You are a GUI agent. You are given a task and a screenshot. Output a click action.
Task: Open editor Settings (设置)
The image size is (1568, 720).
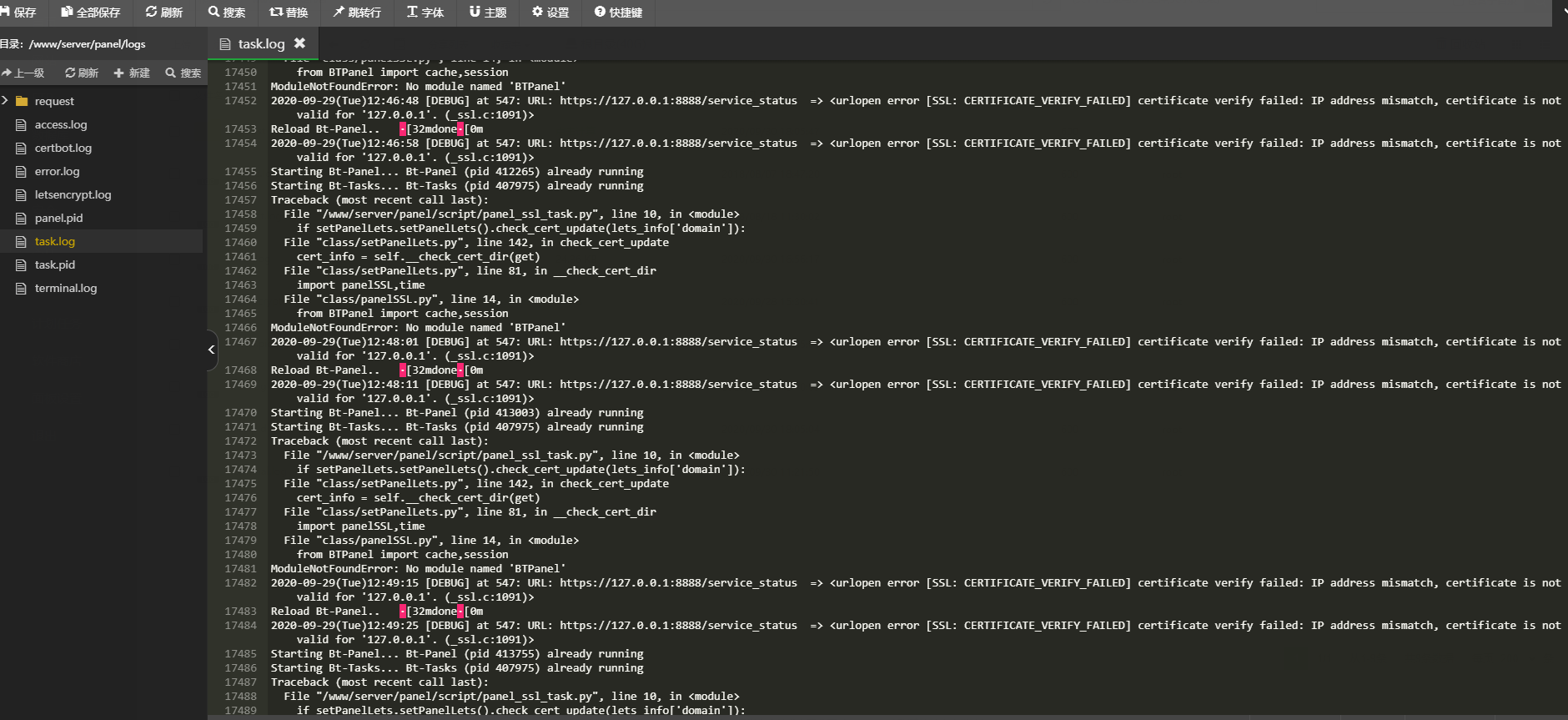(550, 13)
